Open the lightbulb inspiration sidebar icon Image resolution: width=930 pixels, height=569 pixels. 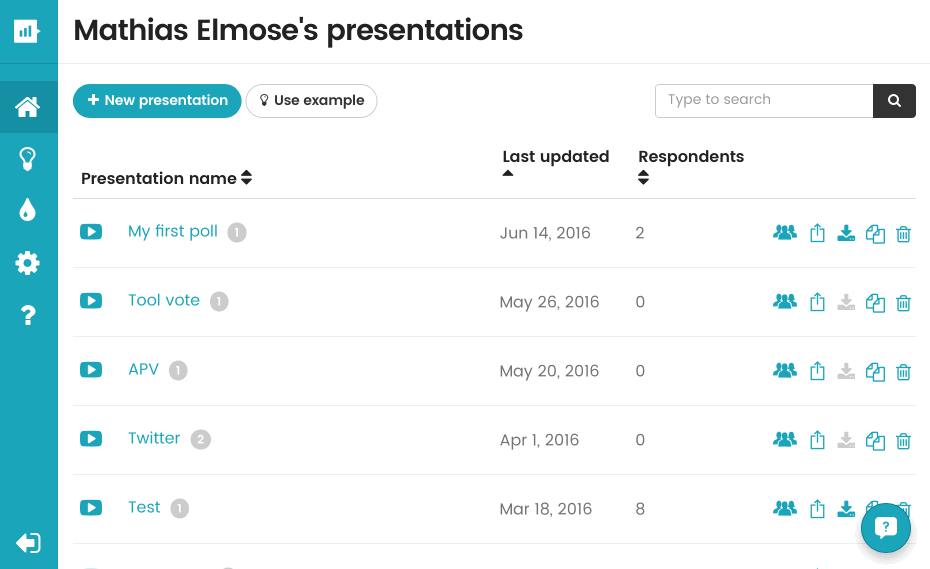point(28,159)
